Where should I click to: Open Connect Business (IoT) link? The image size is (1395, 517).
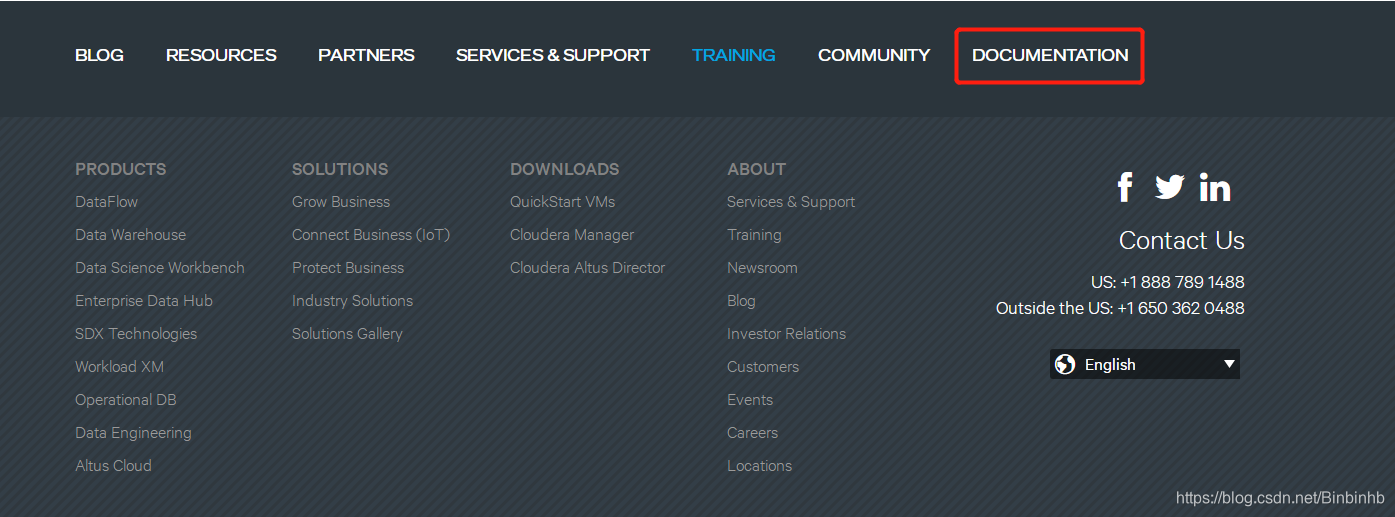371,234
